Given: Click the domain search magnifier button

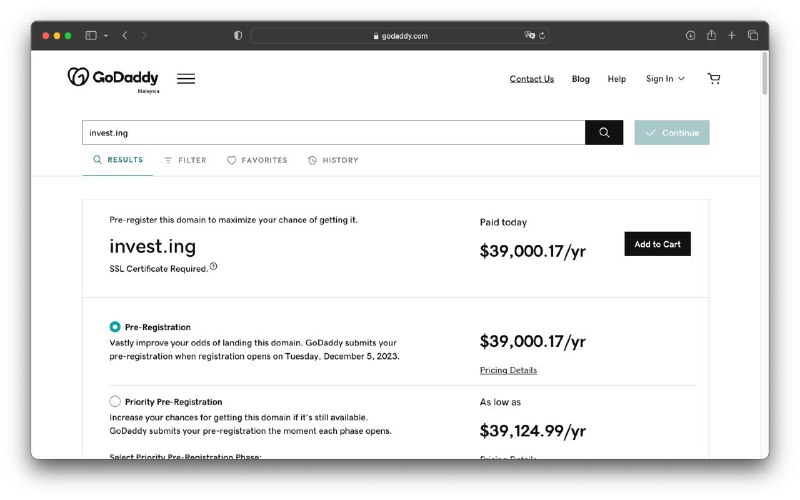Looking at the screenshot, I should click(x=604, y=133).
